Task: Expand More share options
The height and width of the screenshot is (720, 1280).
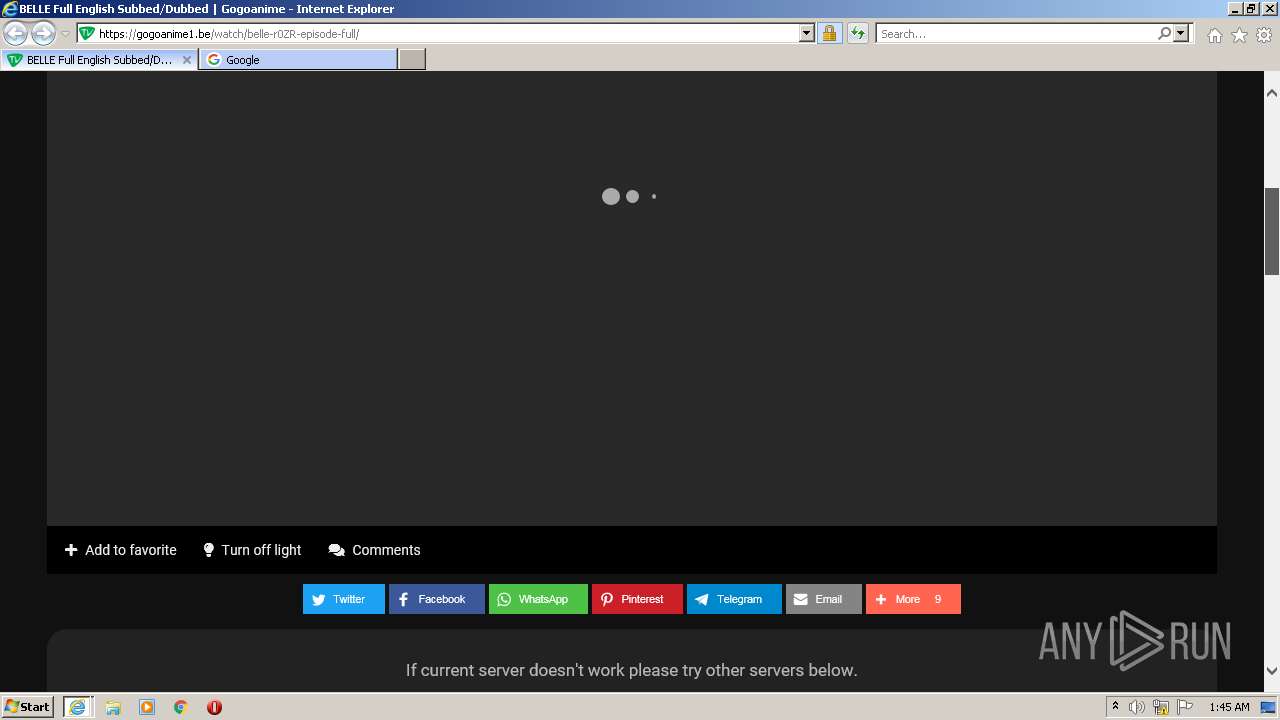Action: tap(913, 599)
